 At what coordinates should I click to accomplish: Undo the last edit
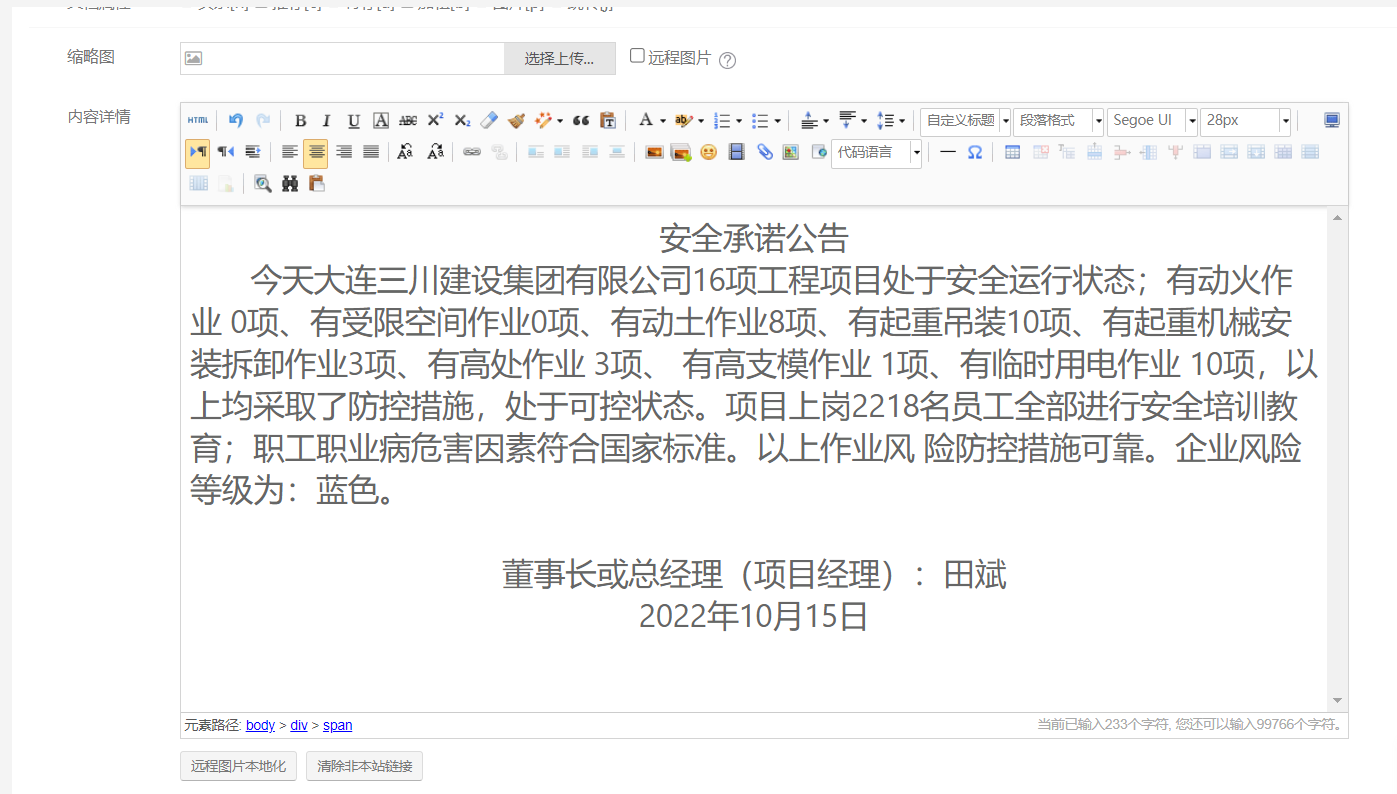[x=236, y=120]
